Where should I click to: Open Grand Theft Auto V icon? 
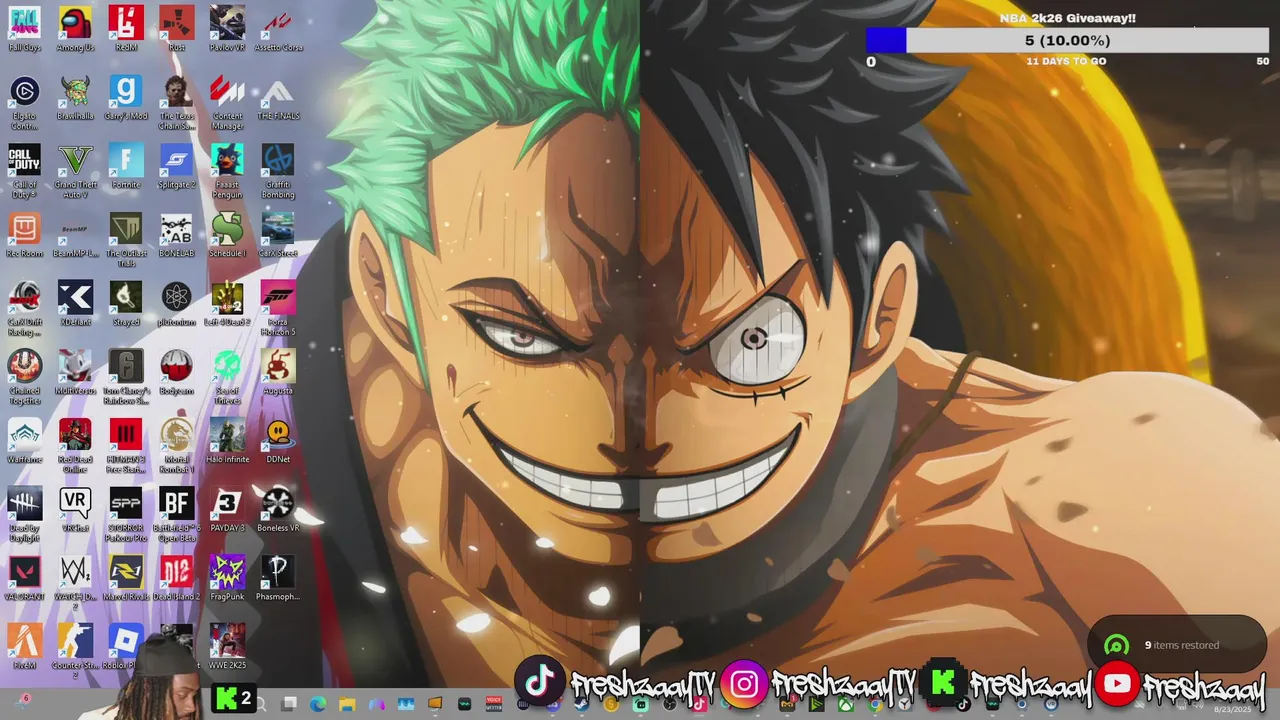pos(75,171)
